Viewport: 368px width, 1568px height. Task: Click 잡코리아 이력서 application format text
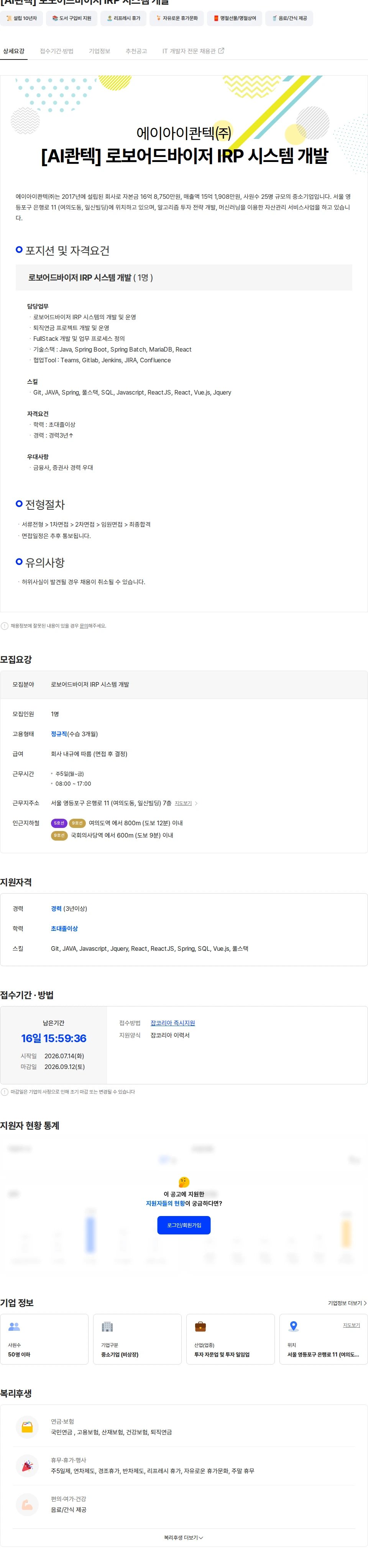tap(170, 1035)
